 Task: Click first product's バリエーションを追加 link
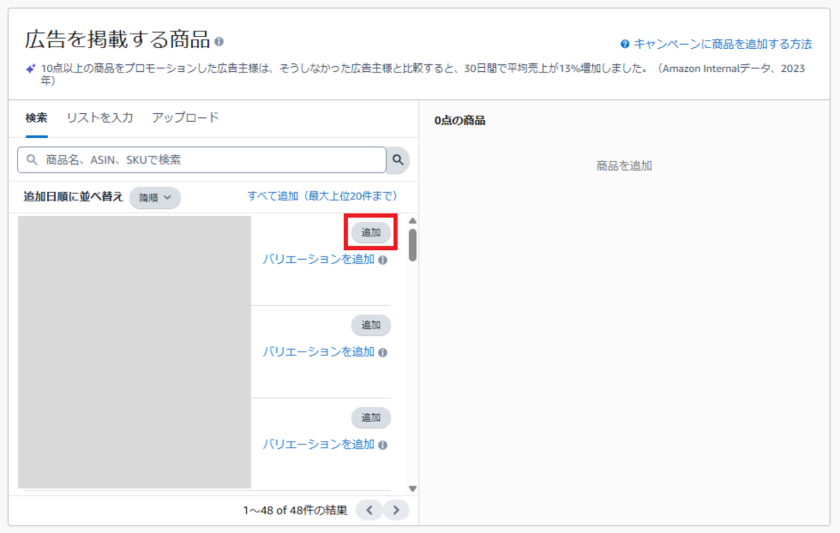[318, 259]
